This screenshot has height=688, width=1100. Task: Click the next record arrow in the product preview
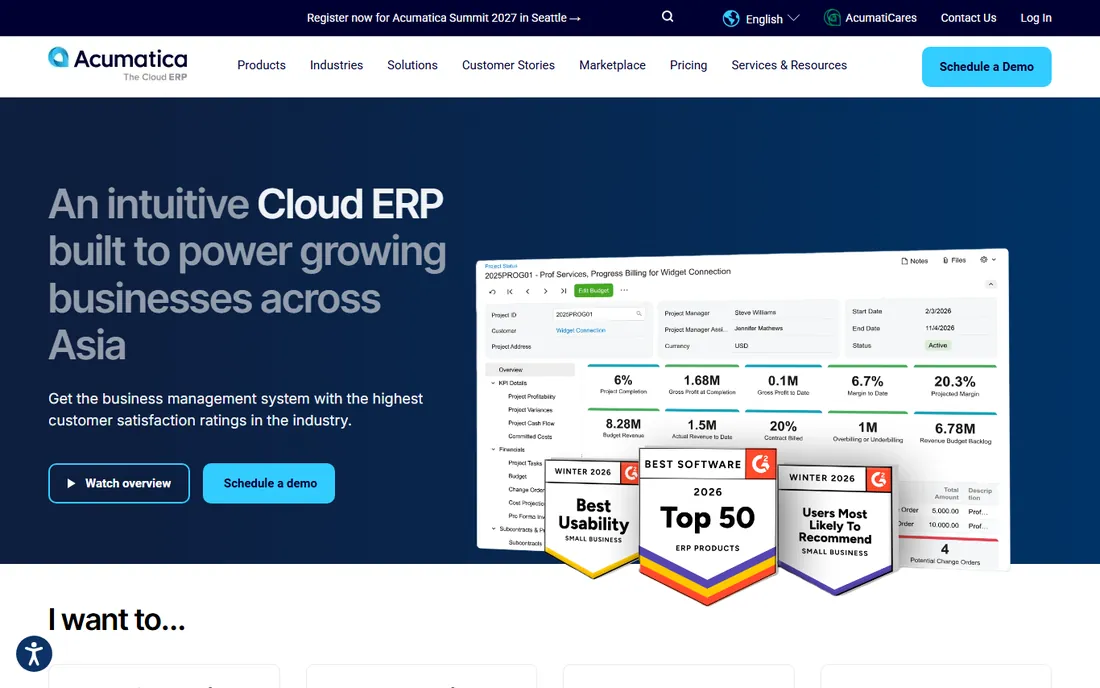pos(545,291)
